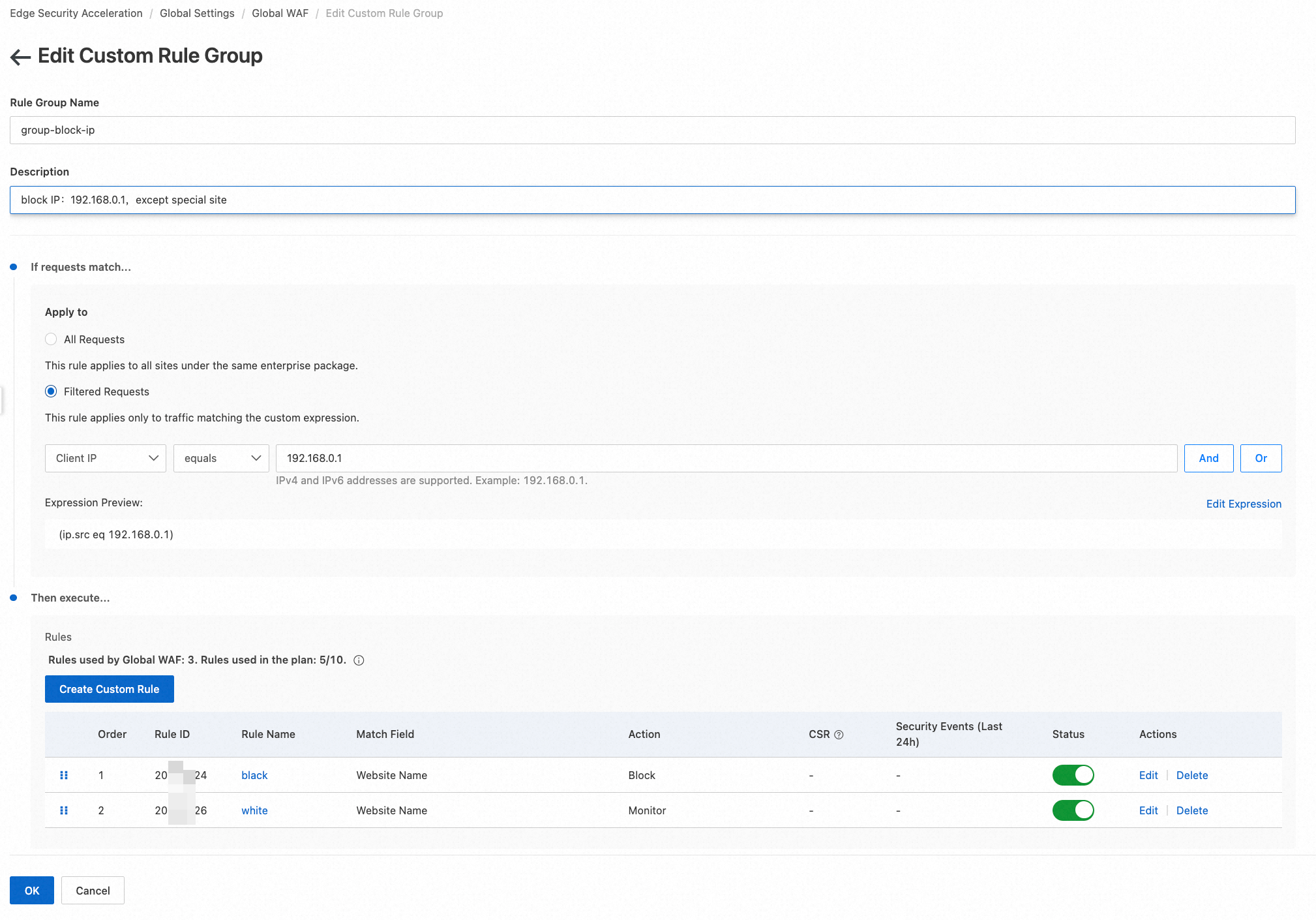Open the white rule name link
Image resolution: width=1316 pixels, height=920 pixels.
click(x=254, y=810)
